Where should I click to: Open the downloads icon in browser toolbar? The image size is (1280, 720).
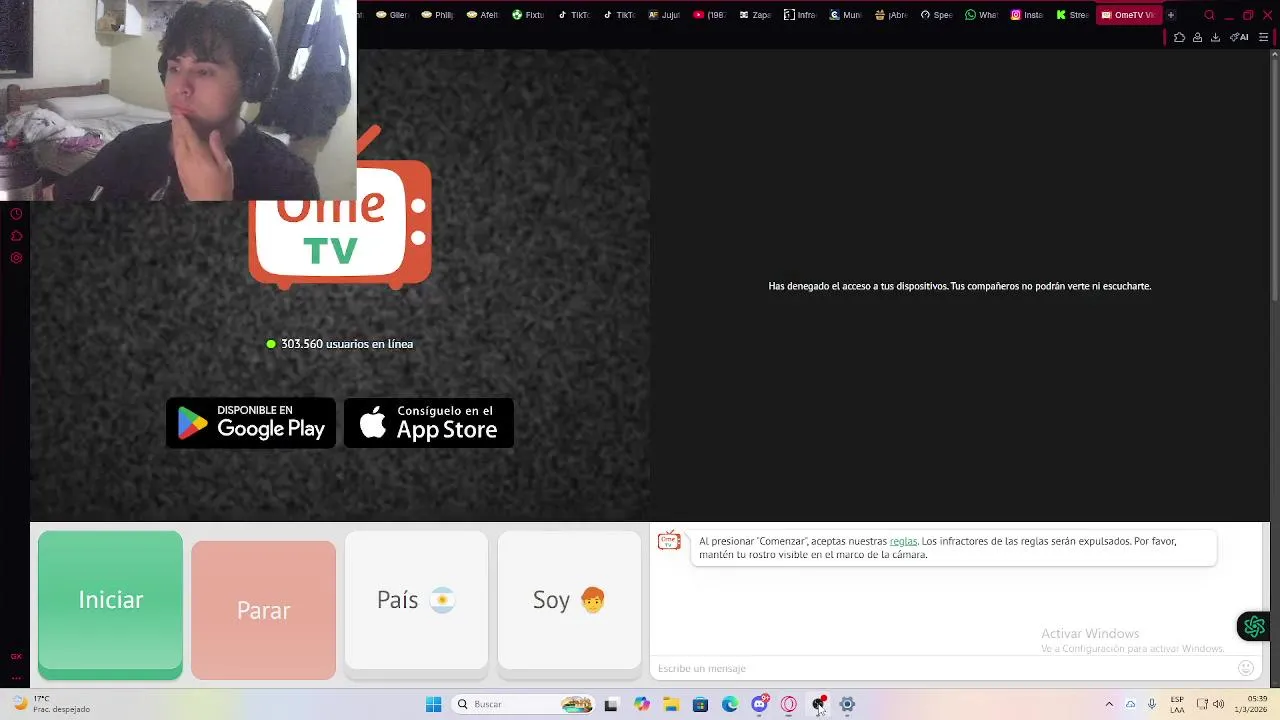(1215, 37)
